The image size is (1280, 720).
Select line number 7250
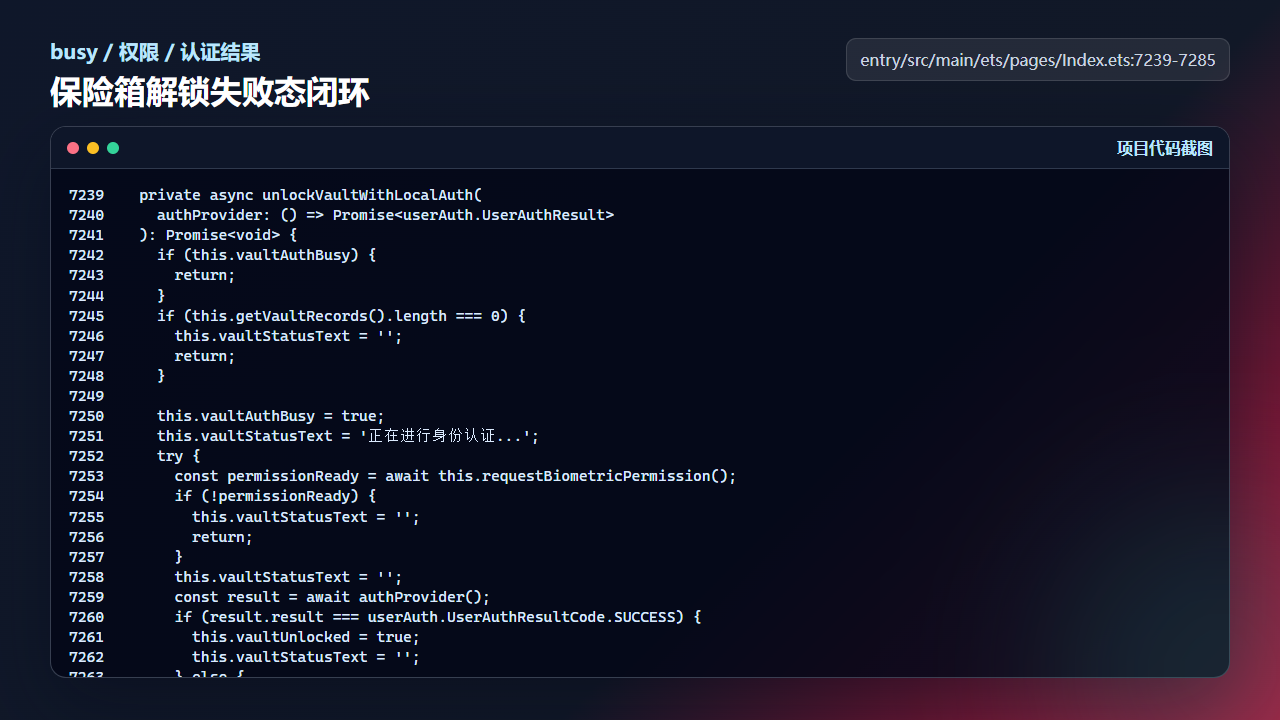86,416
